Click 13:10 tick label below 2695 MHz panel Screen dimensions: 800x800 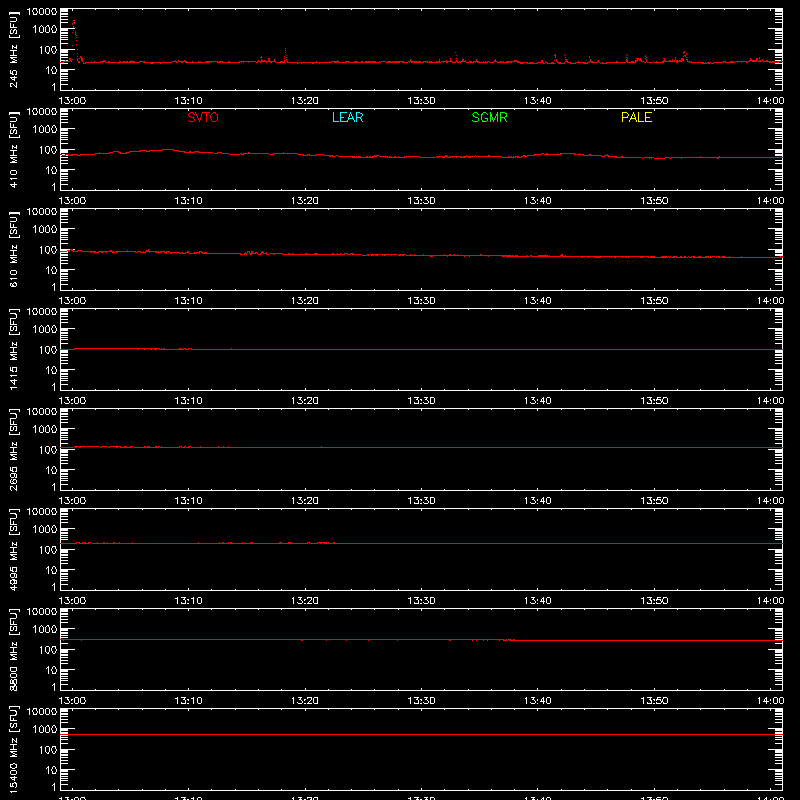pos(188,501)
